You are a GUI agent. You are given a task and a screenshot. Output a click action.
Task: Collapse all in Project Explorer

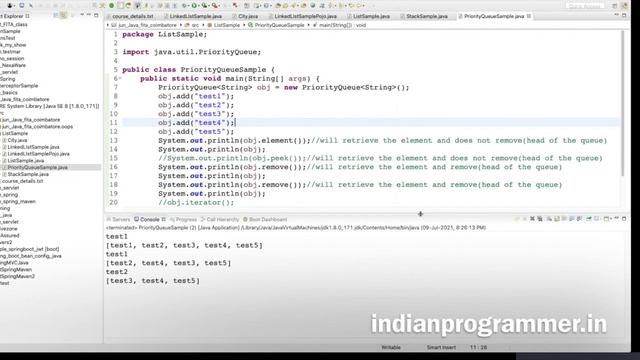[56, 16]
